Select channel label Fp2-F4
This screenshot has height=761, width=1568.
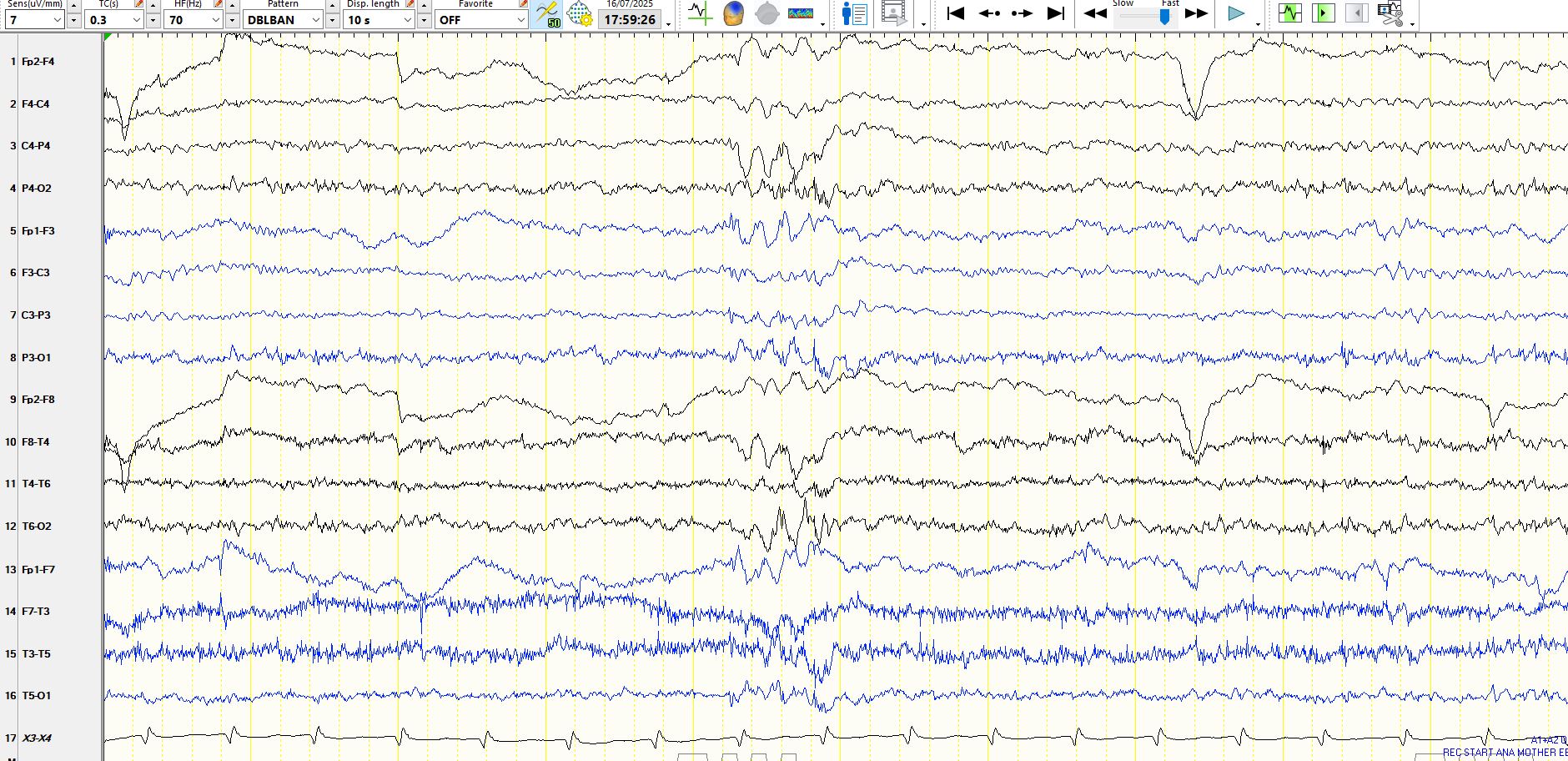coord(38,62)
